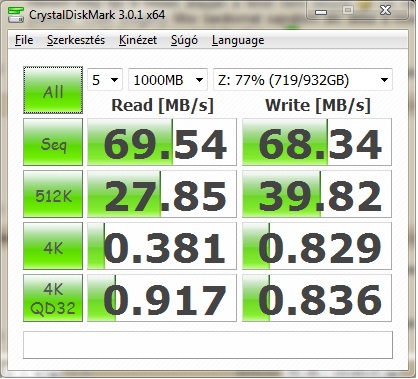Click the 4K QD32 write result 0.836
The width and height of the screenshot is (418, 379).
click(317, 298)
